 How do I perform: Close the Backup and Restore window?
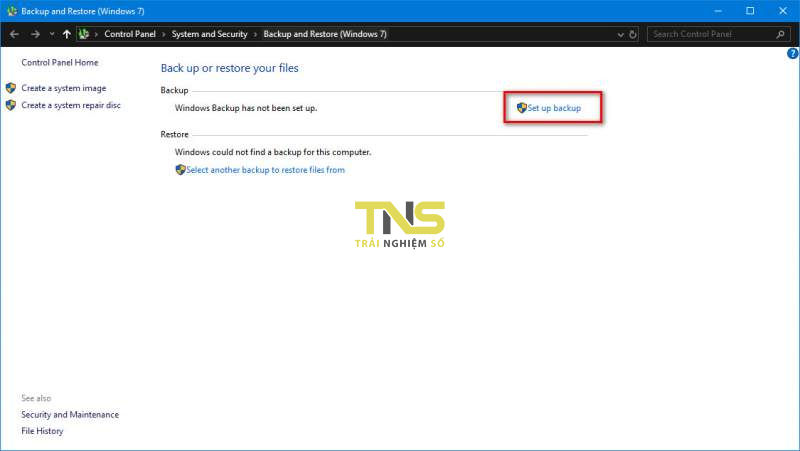click(783, 11)
